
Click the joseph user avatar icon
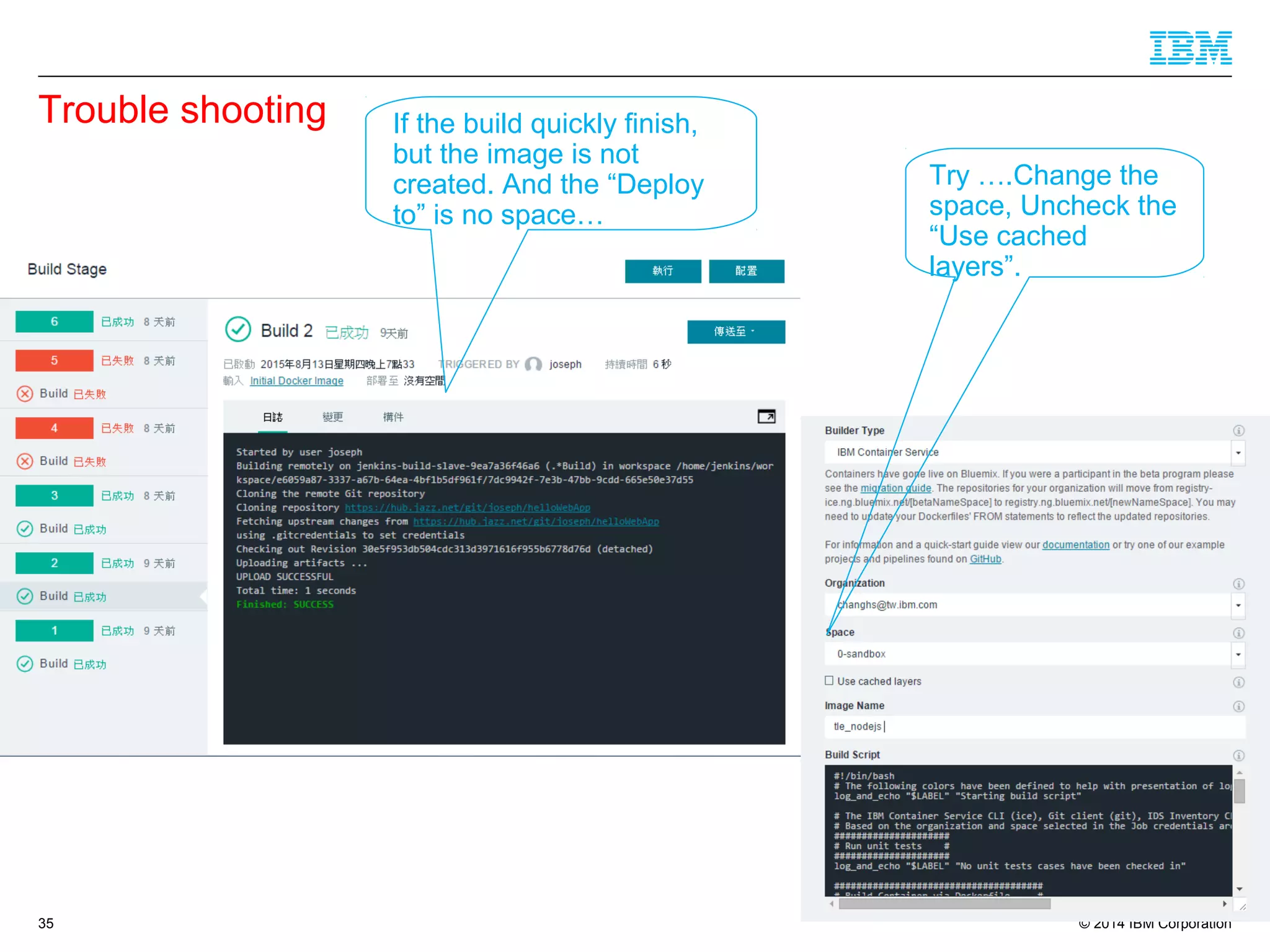(x=533, y=364)
